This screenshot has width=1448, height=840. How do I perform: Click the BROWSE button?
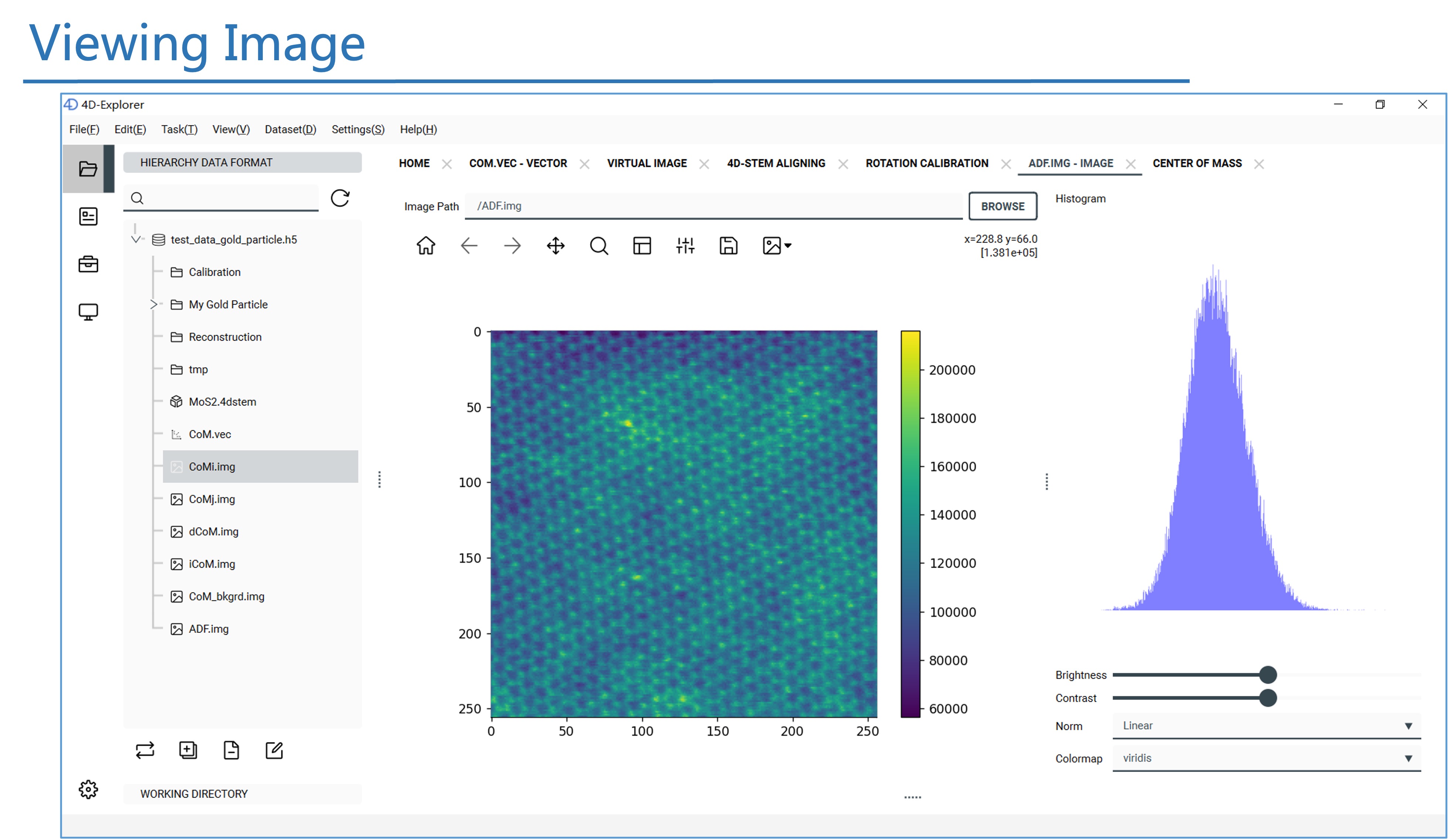[x=1002, y=206]
